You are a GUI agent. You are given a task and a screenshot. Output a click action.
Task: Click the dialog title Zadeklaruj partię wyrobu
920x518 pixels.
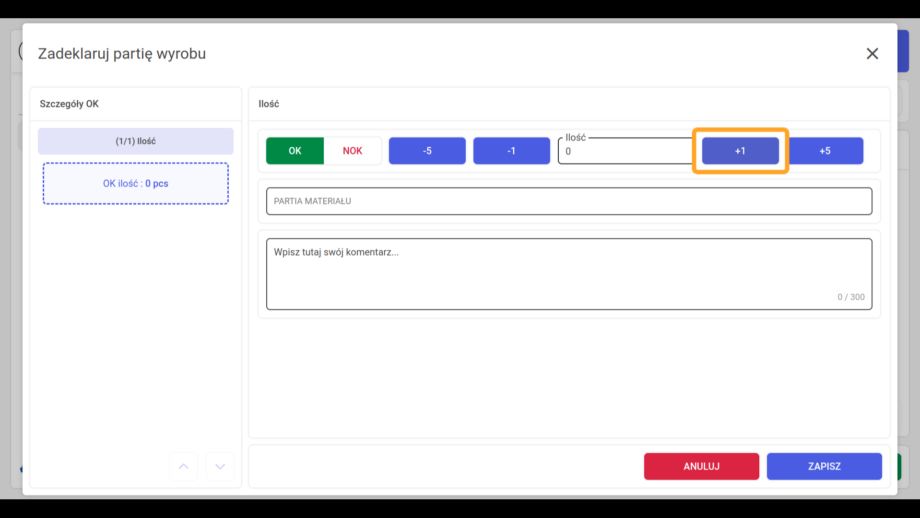pos(122,53)
